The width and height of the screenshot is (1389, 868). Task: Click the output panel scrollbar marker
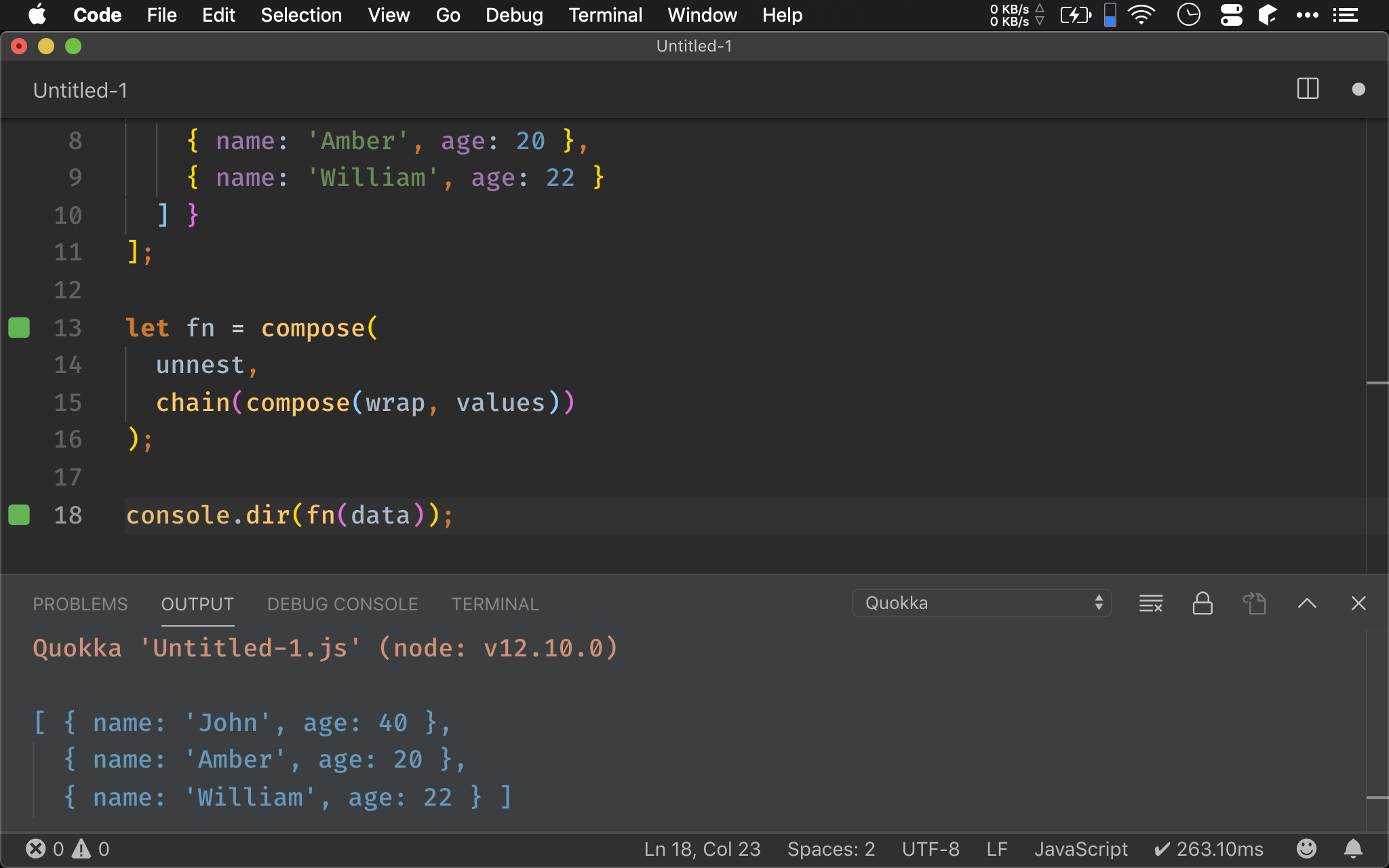click(x=1377, y=797)
